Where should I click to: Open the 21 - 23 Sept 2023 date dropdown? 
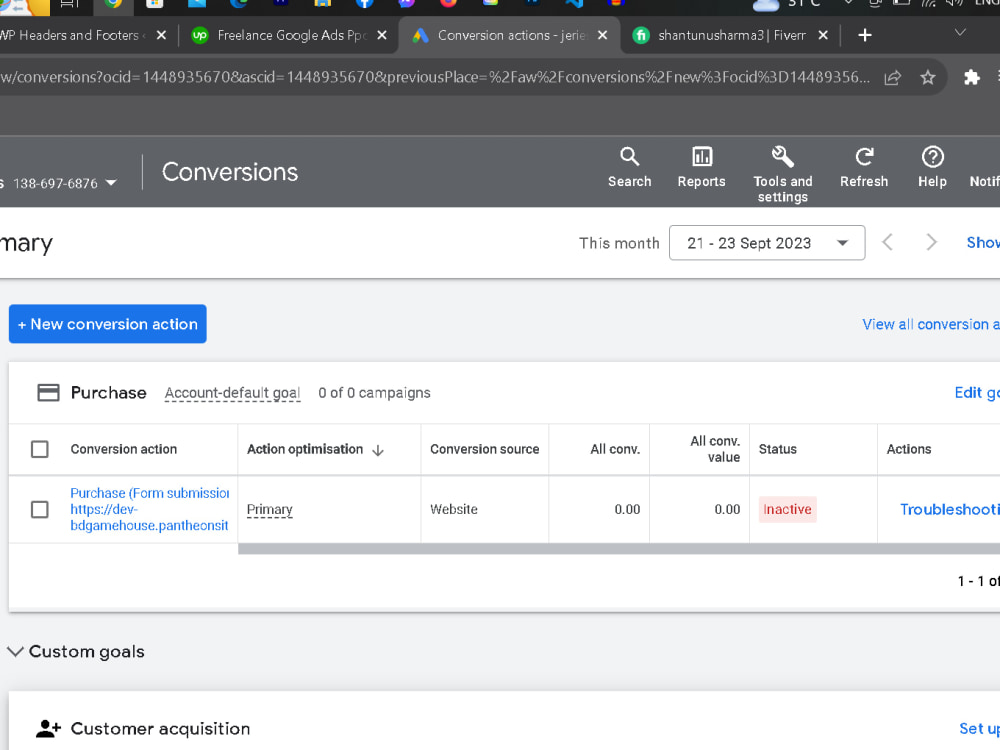(x=767, y=243)
